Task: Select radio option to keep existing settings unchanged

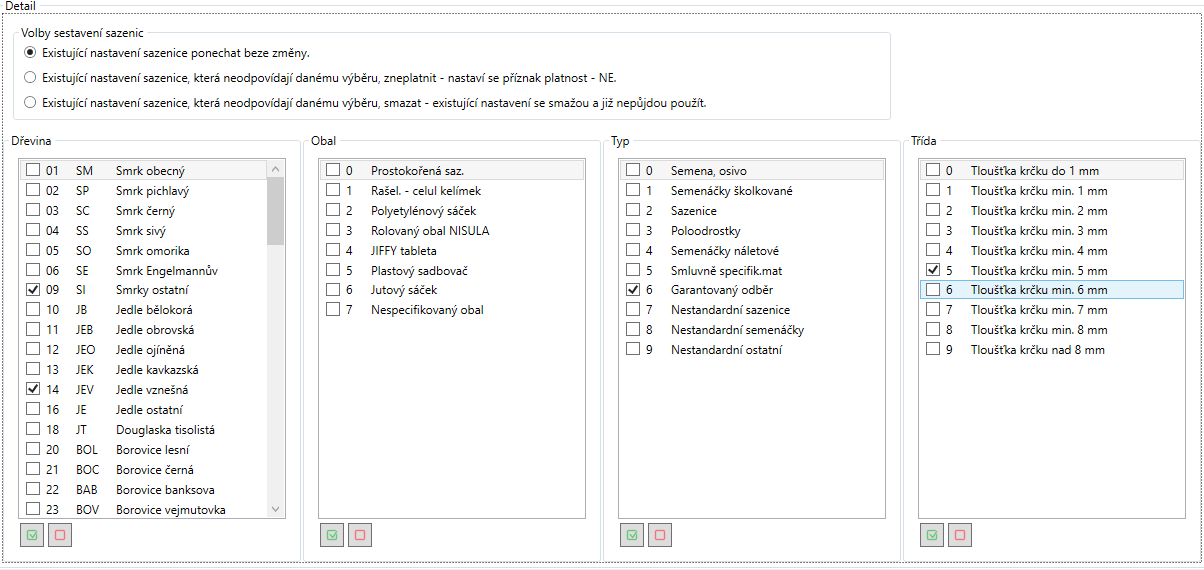Action: pyautogui.click(x=30, y=52)
